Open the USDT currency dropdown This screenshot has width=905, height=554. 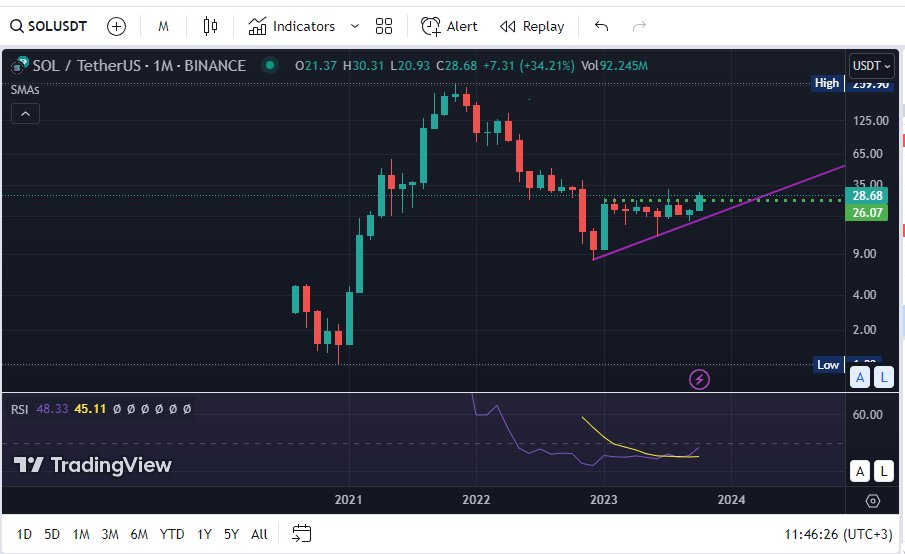pos(872,66)
